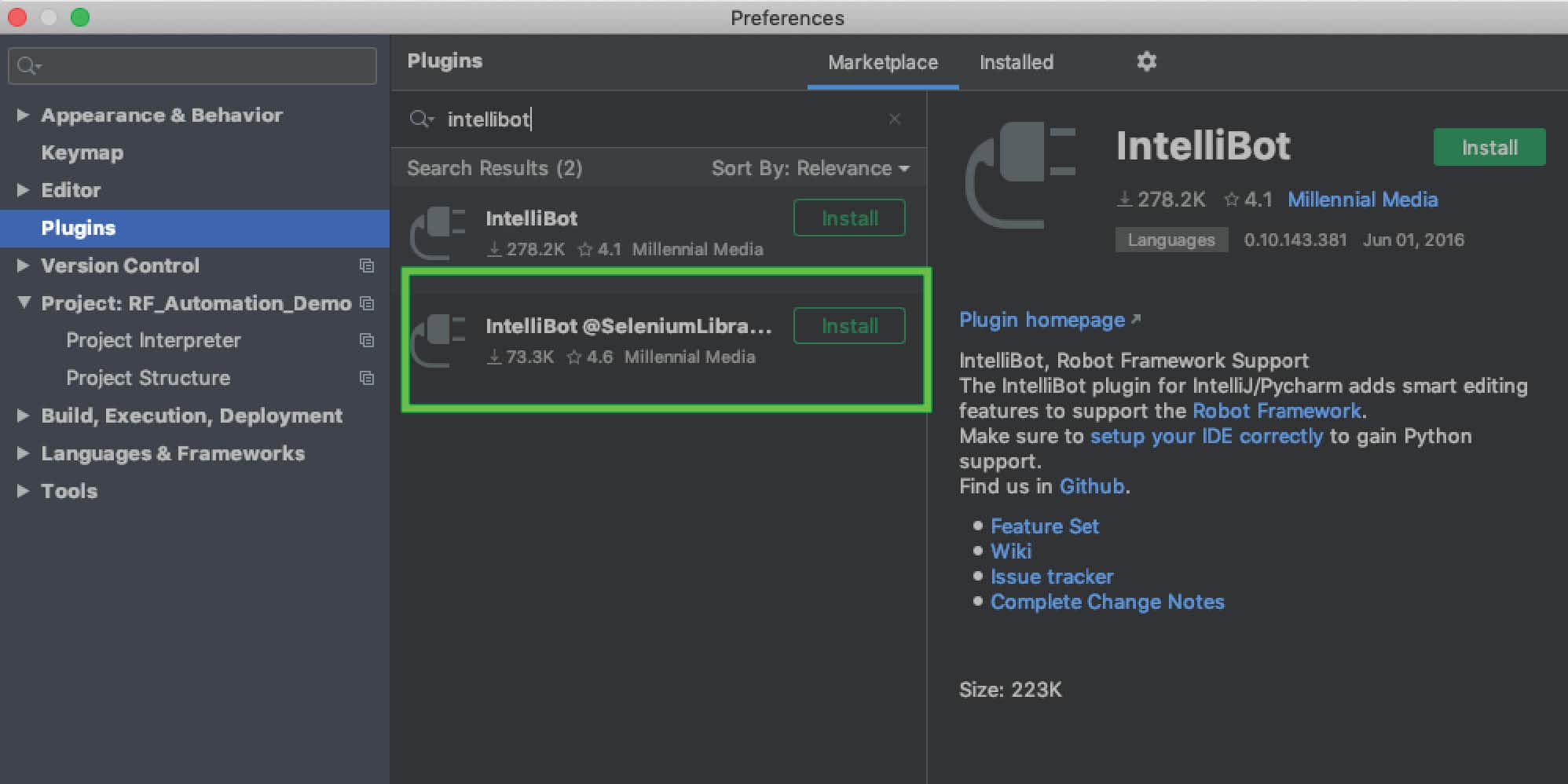Open the Sort By: Relevance dropdown

click(x=811, y=168)
